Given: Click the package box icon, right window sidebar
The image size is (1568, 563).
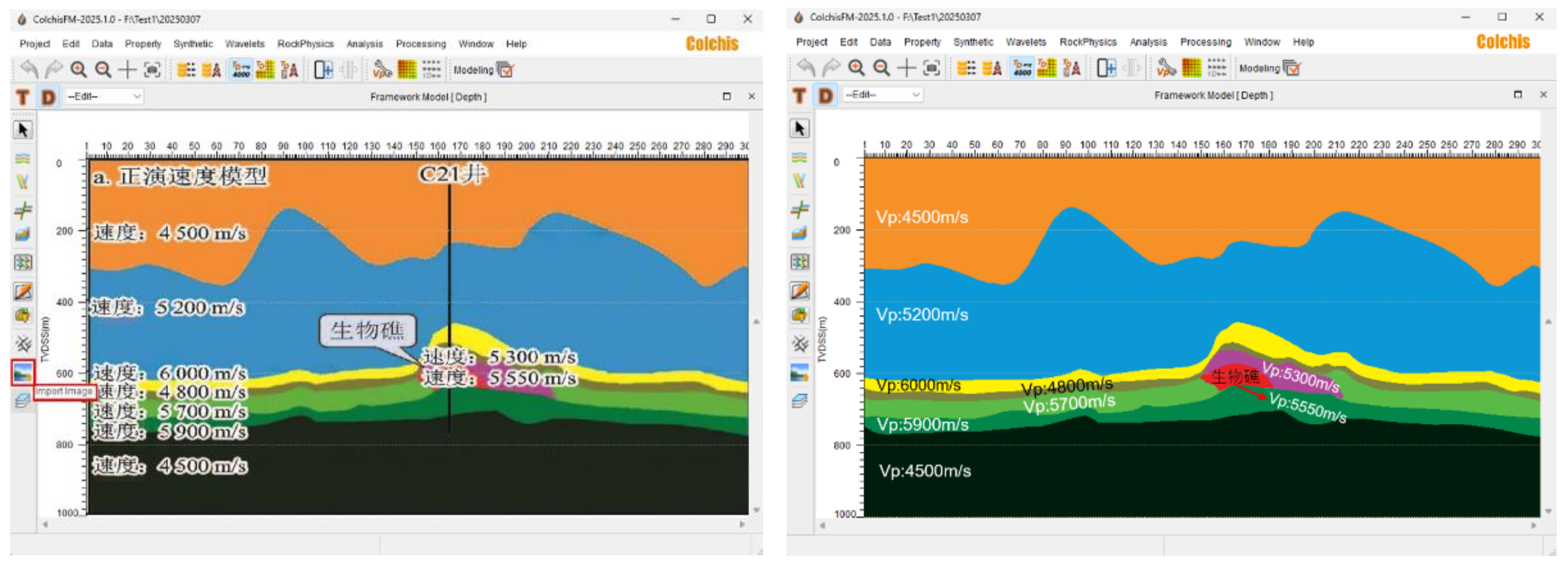Looking at the screenshot, I should tap(800, 315).
